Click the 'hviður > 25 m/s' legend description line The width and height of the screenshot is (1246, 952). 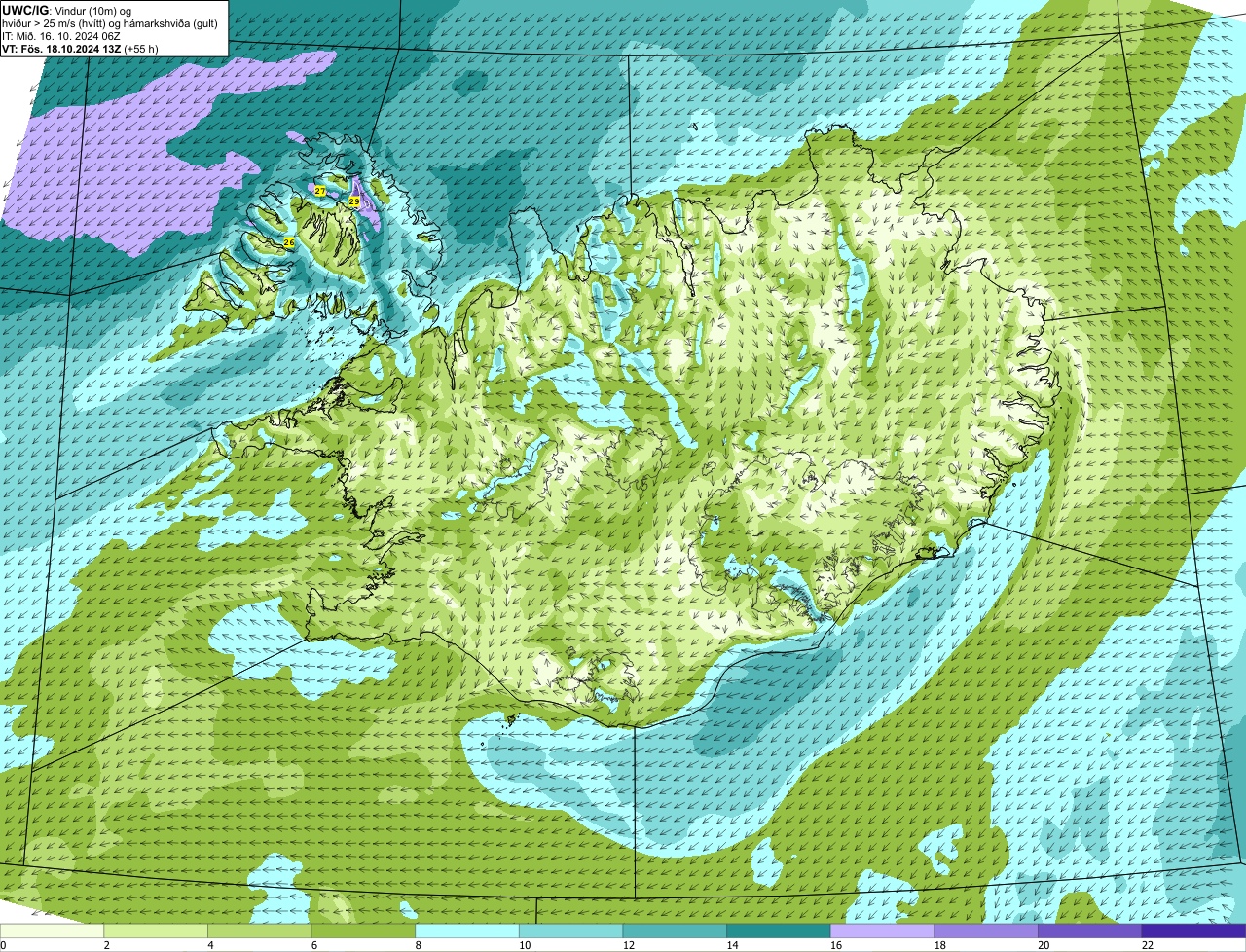110,23
